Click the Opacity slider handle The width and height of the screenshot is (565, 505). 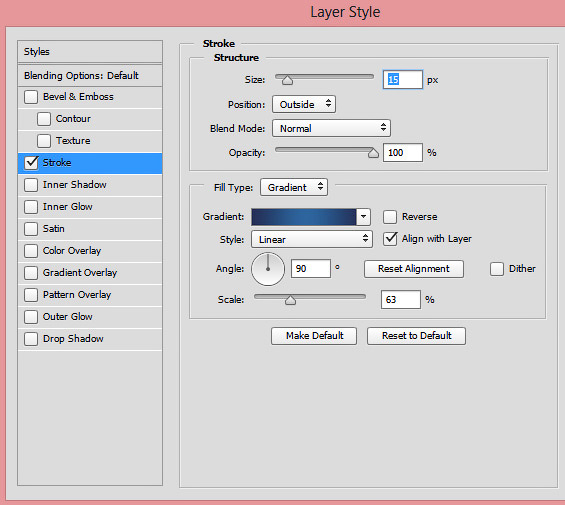tap(373, 153)
